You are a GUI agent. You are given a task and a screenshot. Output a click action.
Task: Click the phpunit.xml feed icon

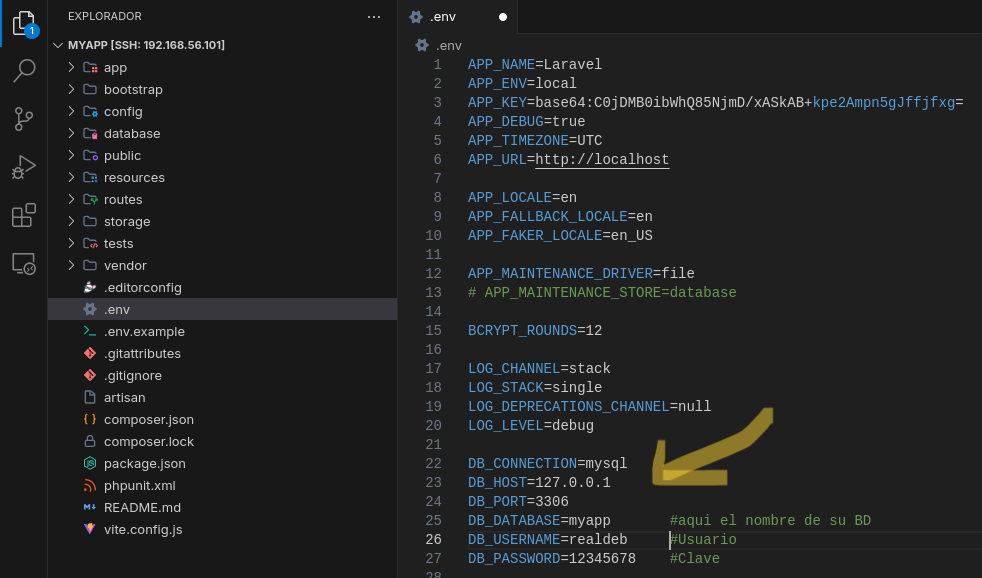(x=90, y=485)
